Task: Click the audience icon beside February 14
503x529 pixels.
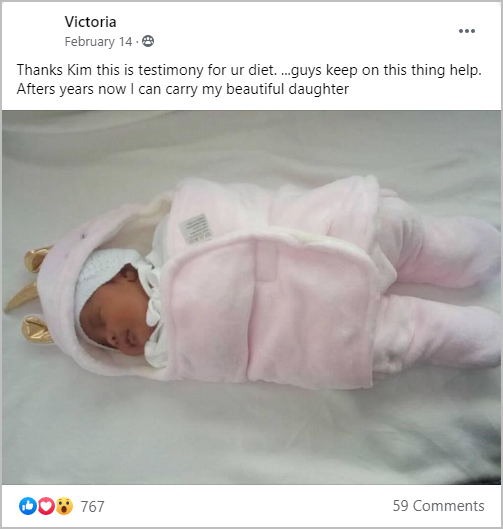Action: (x=148, y=41)
